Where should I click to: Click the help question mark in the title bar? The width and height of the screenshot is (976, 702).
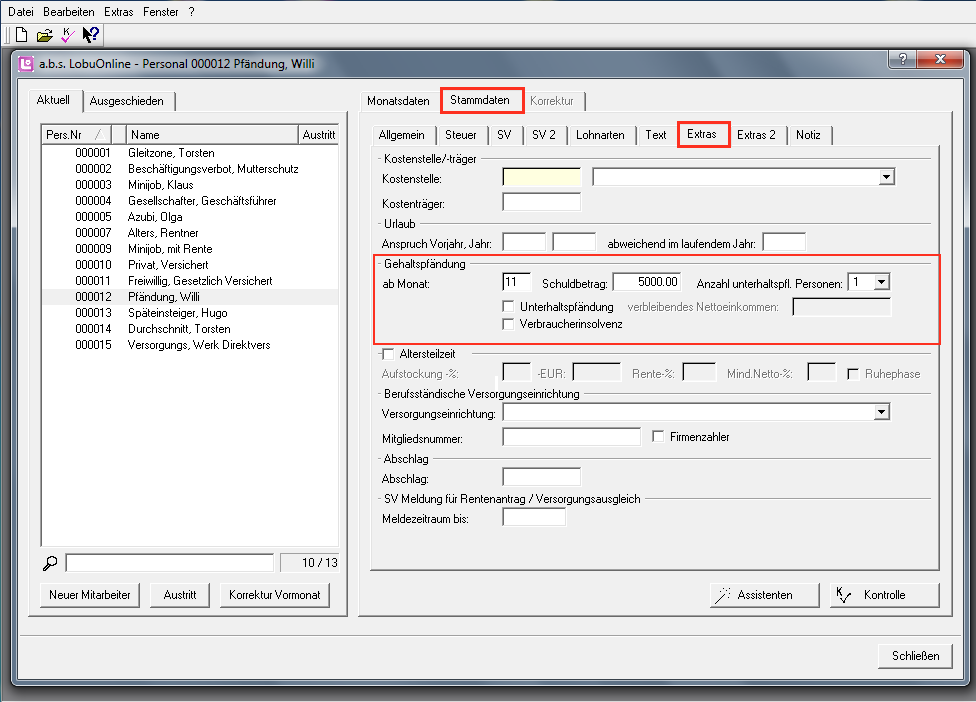(902, 60)
